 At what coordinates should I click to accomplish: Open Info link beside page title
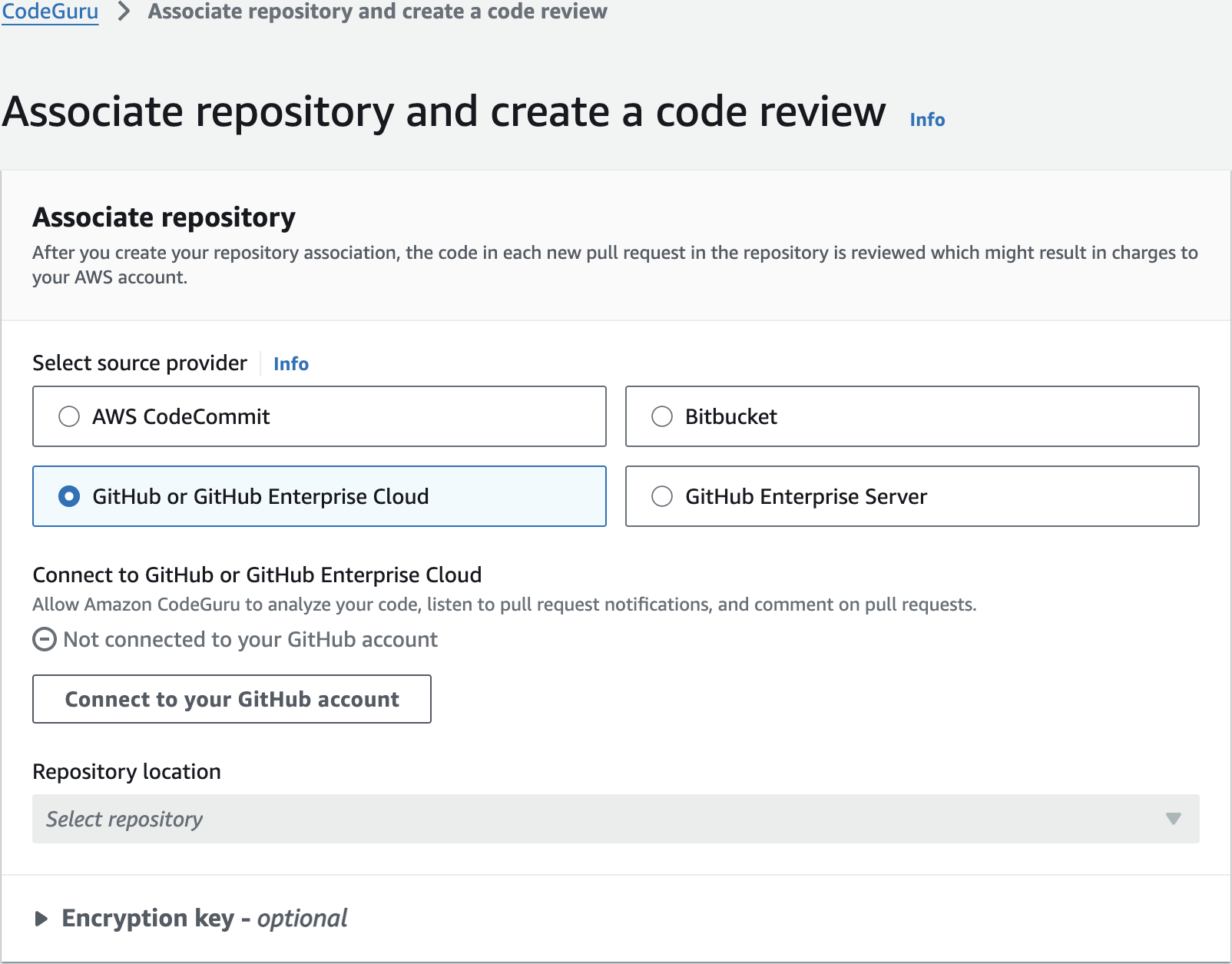[x=927, y=120]
